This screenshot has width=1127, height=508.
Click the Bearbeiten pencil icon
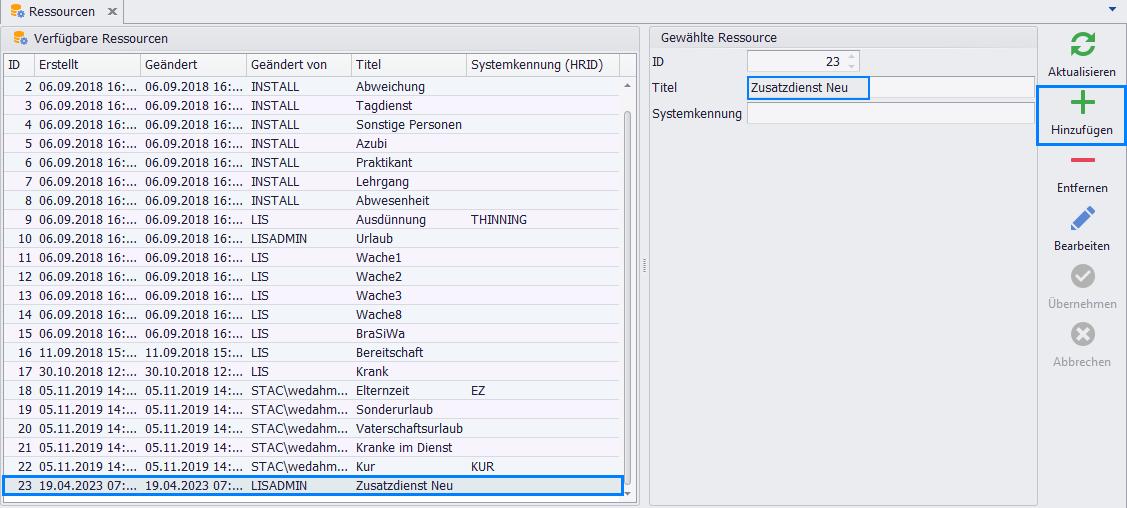tap(1082, 218)
